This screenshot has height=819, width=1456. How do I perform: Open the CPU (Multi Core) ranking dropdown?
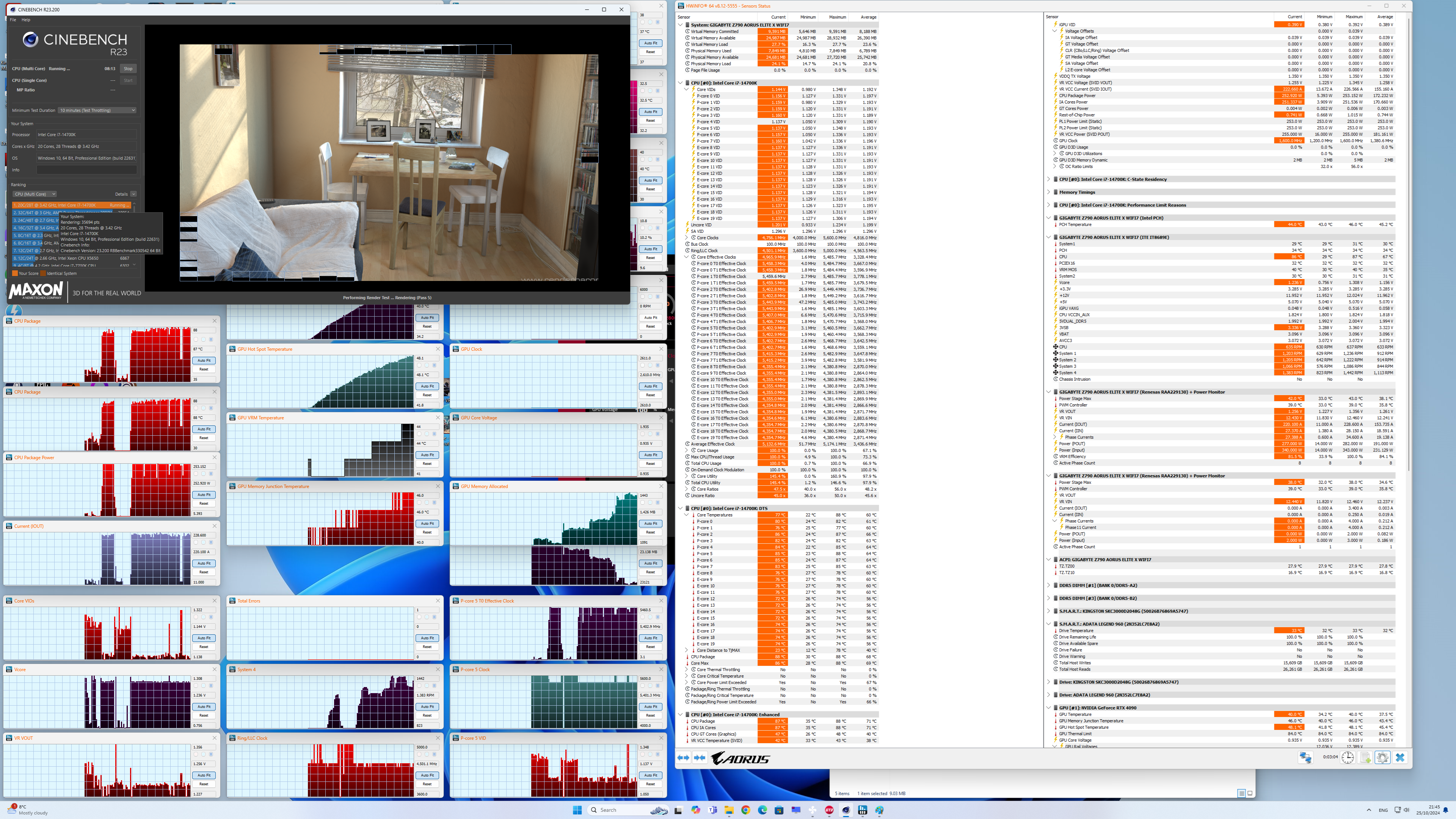35,194
